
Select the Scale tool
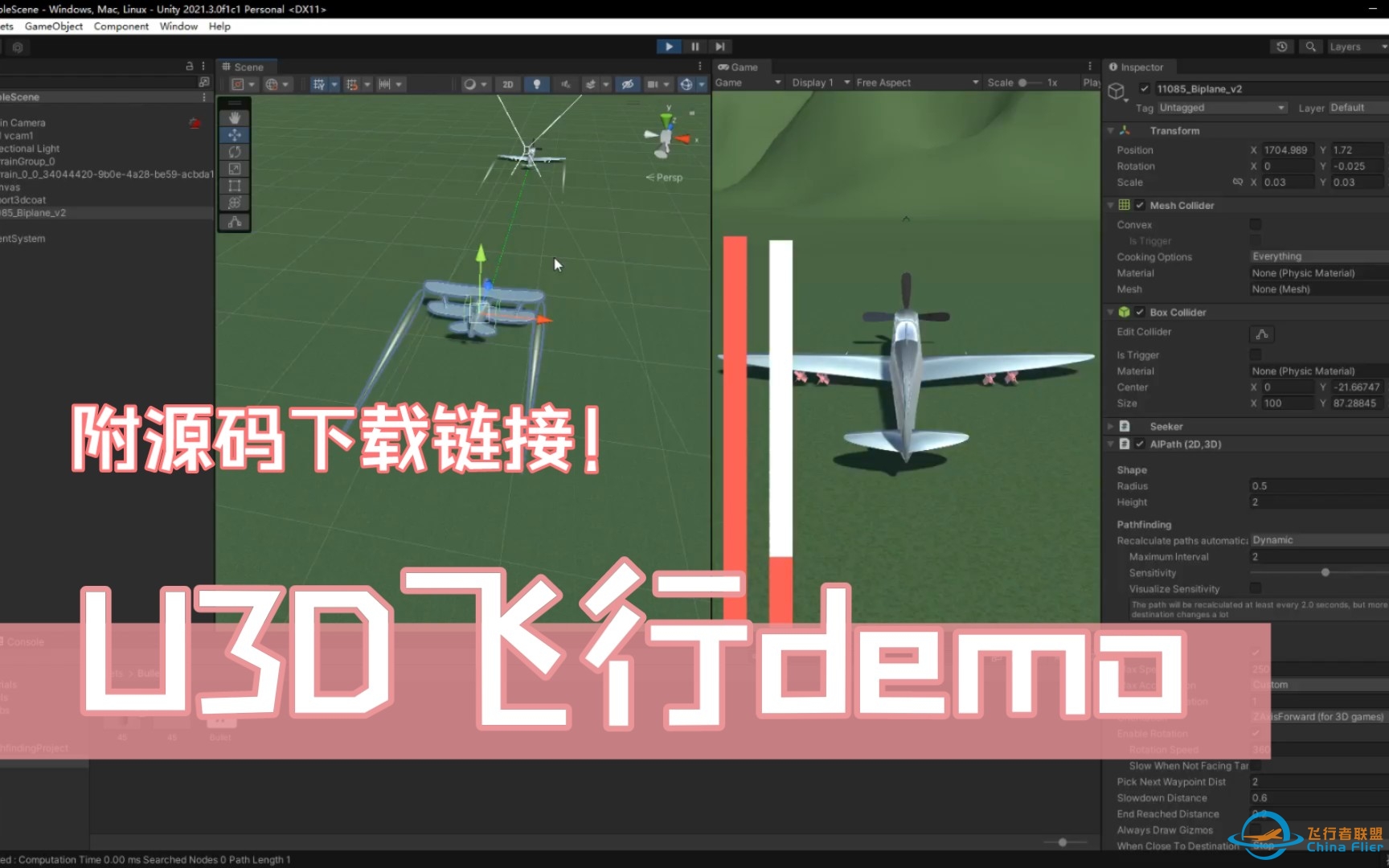(235, 169)
